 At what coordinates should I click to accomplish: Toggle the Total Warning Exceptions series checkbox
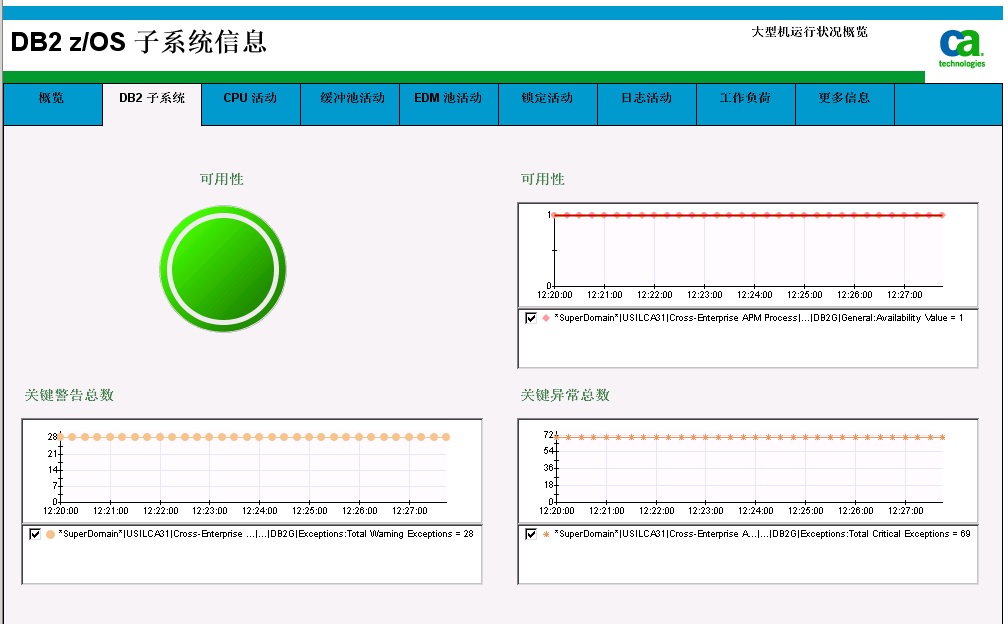pos(35,533)
